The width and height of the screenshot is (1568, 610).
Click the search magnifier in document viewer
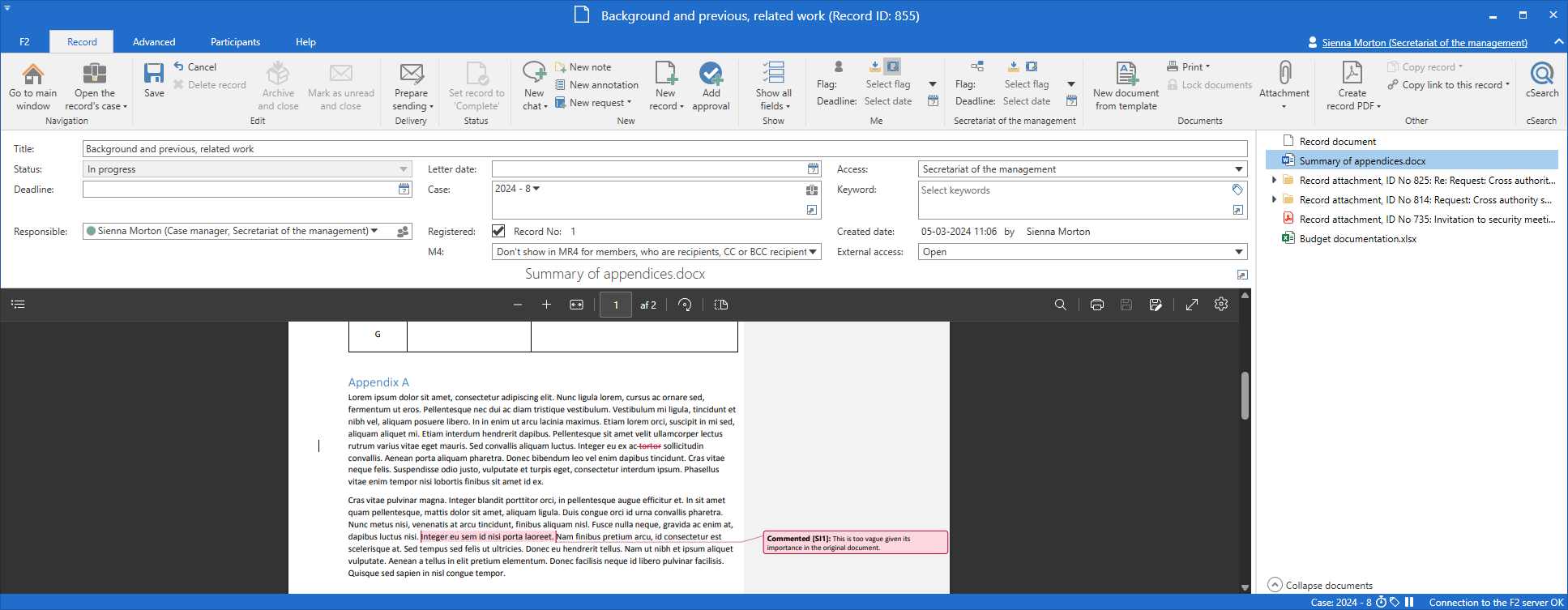pos(1060,305)
